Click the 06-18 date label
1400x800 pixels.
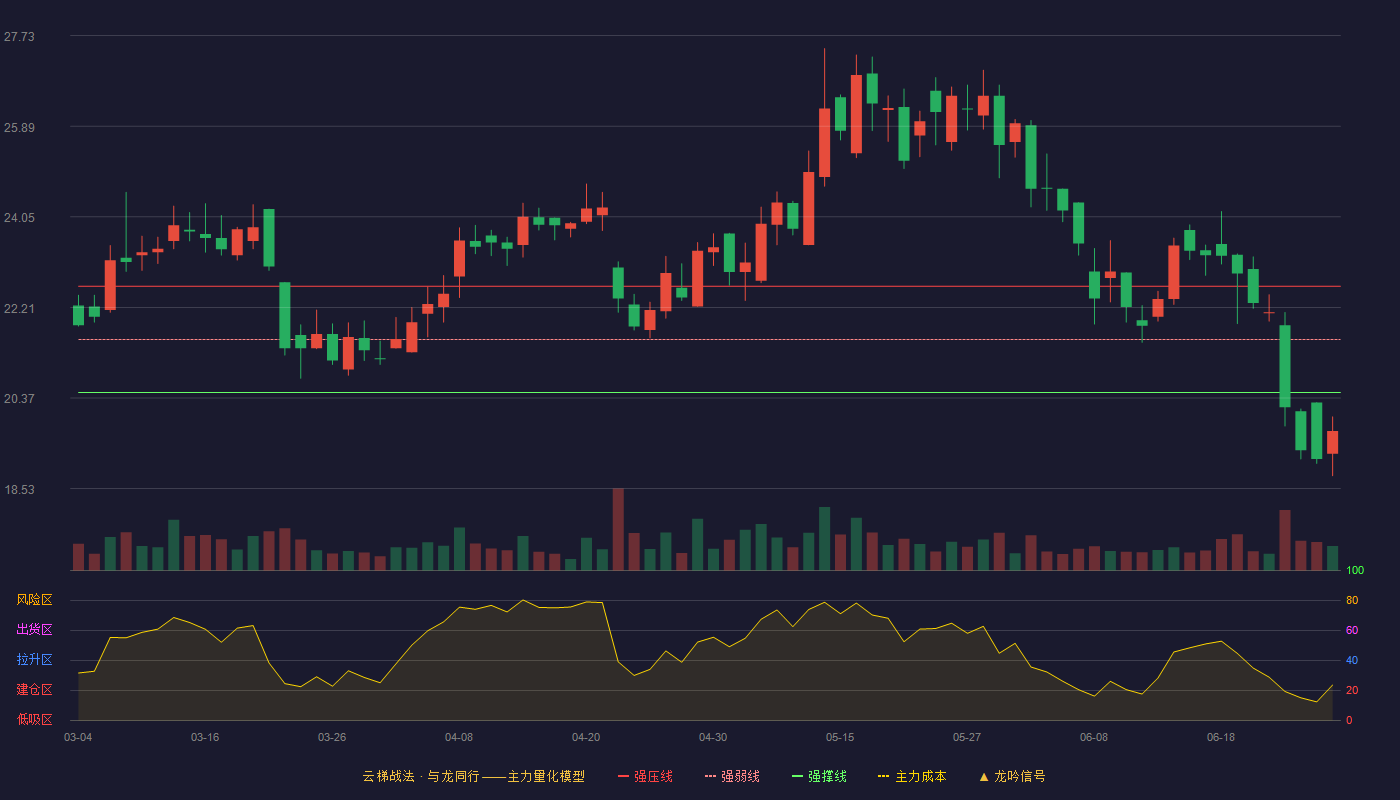click(x=1221, y=737)
